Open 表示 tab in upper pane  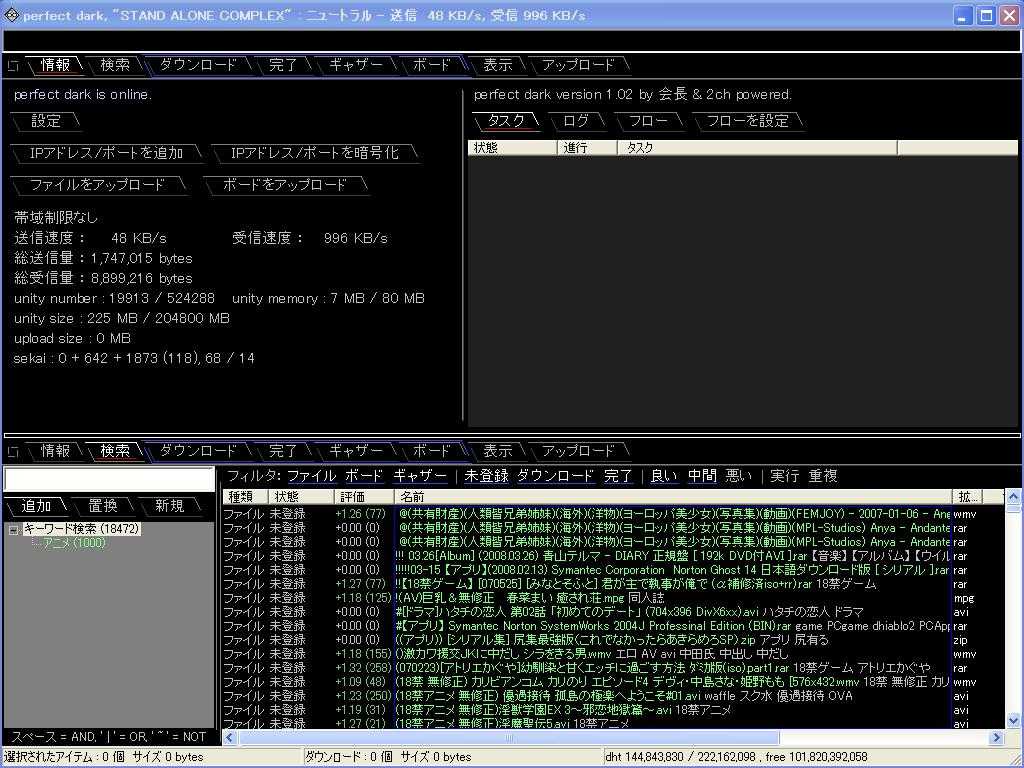[x=498, y=65]
